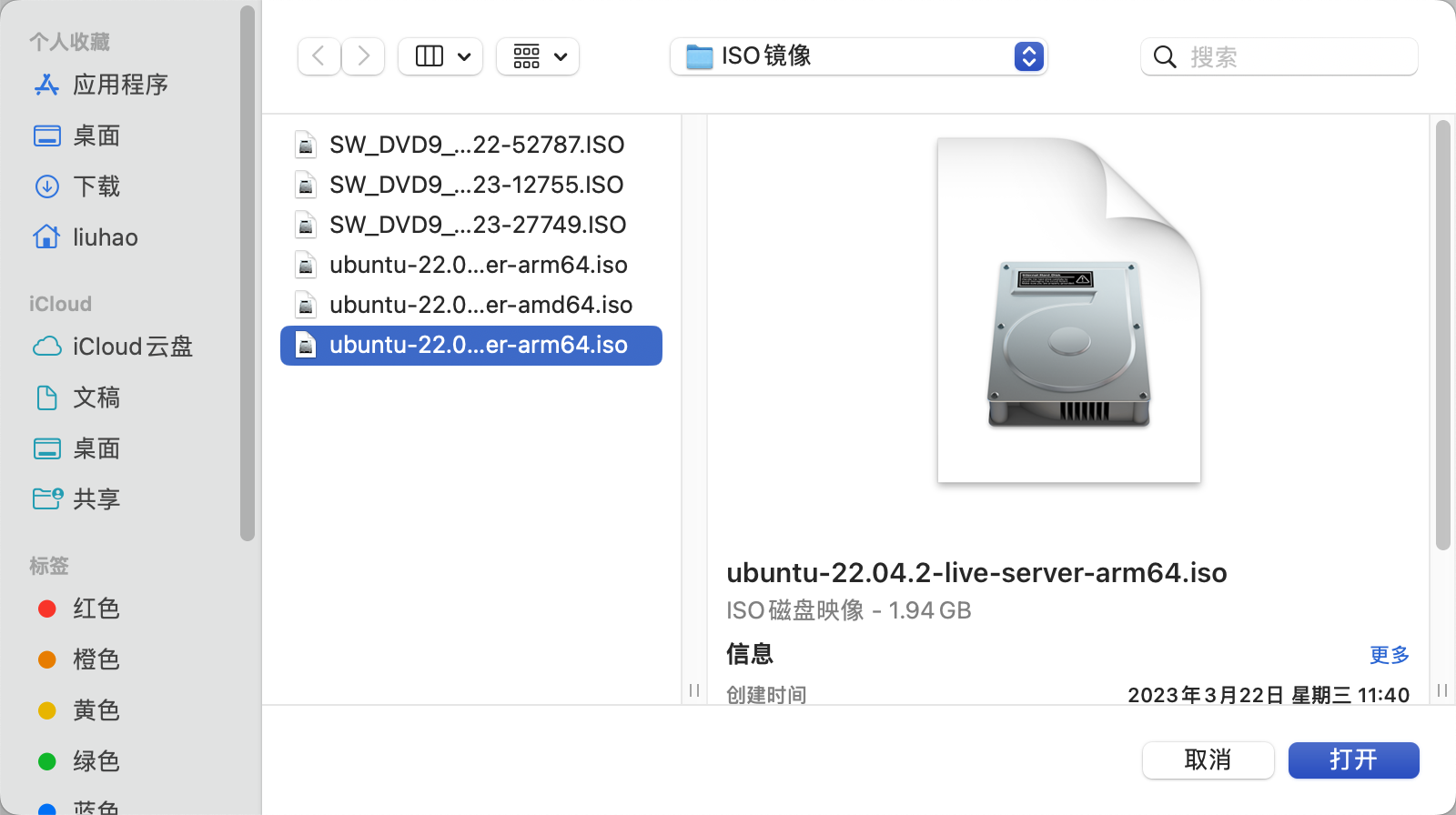This screenshot has height=815, width=1456.
Task: Click the preview pane right-edge resize handle
Action: point(1442,690)
